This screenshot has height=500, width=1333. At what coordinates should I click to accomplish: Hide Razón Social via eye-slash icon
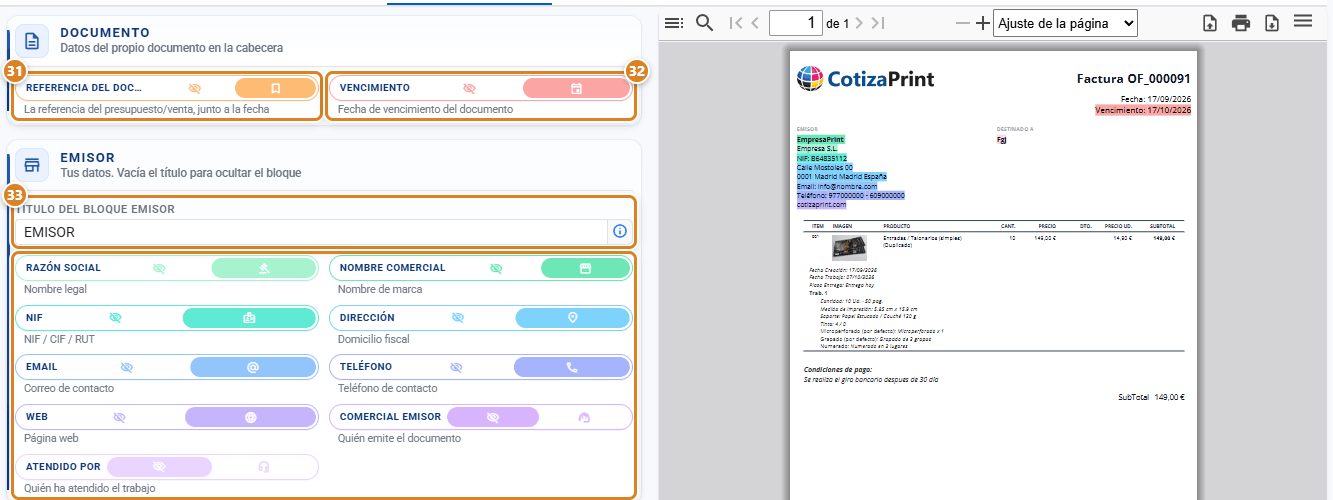point(159,268)
